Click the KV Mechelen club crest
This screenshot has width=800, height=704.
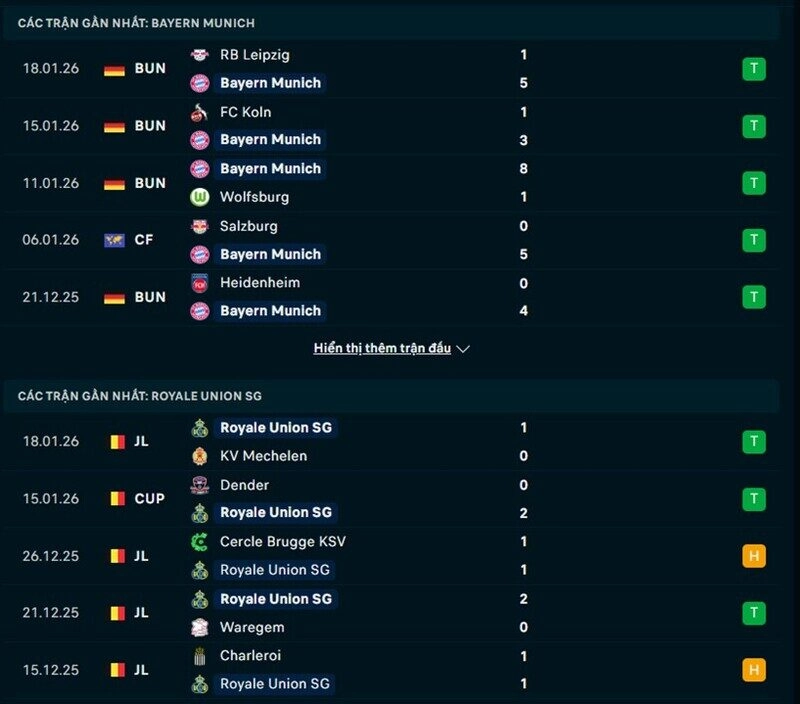[200, 456]
